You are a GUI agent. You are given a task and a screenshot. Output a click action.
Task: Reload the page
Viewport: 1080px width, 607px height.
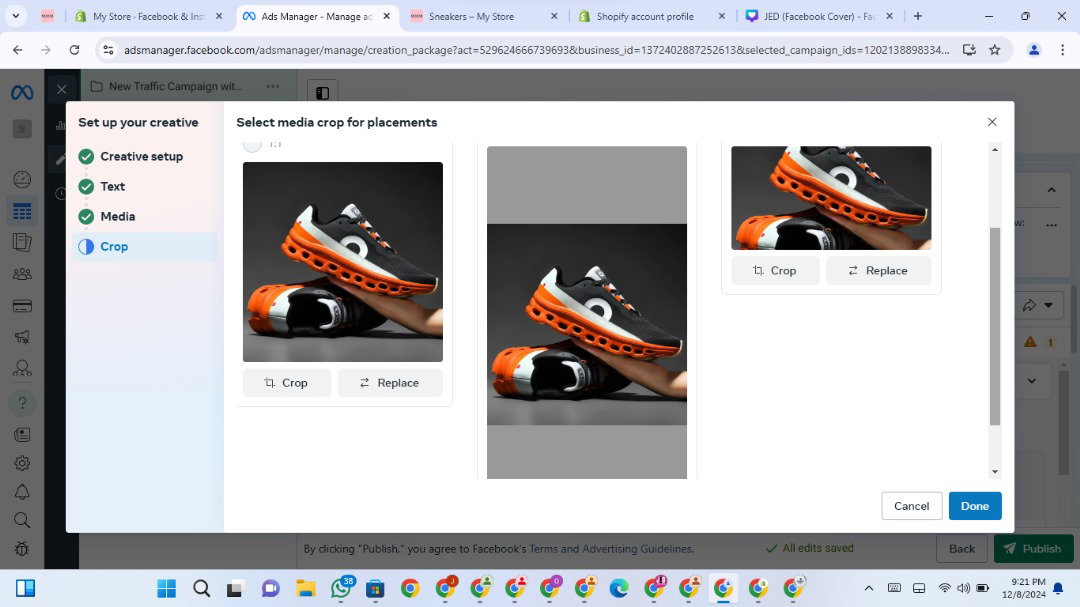click(x=74, y=50)
